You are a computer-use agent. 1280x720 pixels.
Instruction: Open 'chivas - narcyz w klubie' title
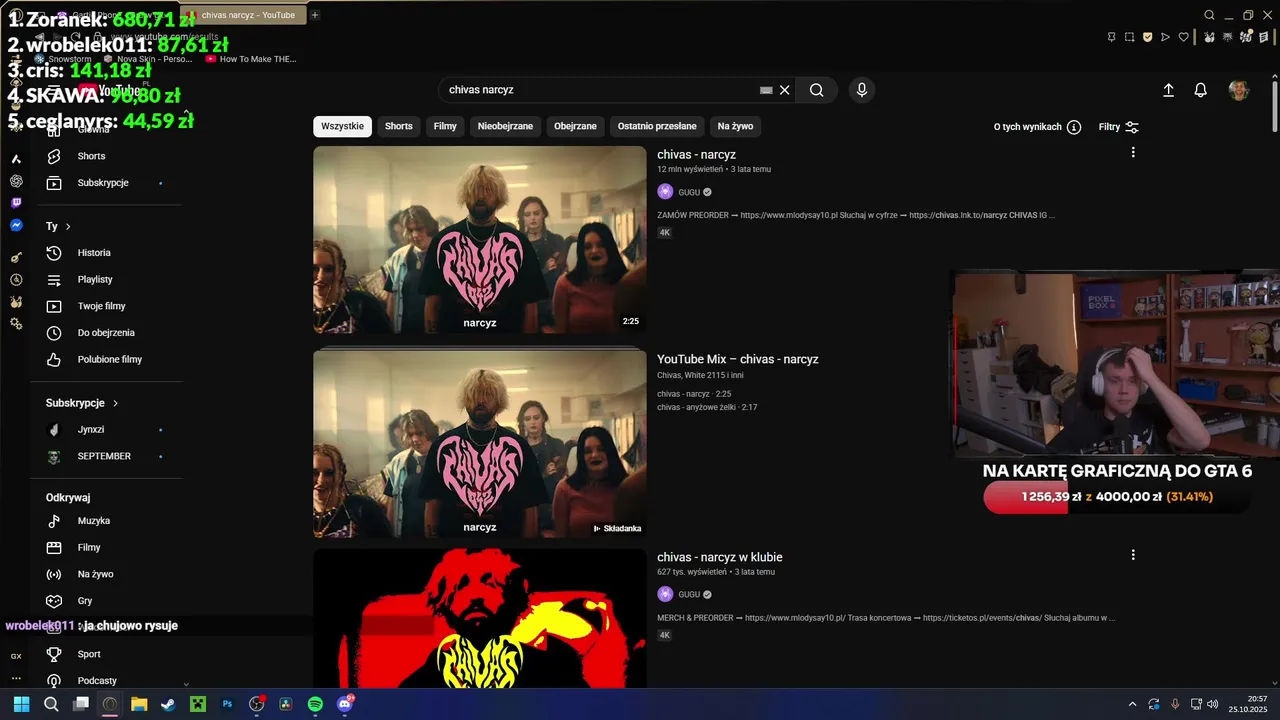tap(720, 557)
